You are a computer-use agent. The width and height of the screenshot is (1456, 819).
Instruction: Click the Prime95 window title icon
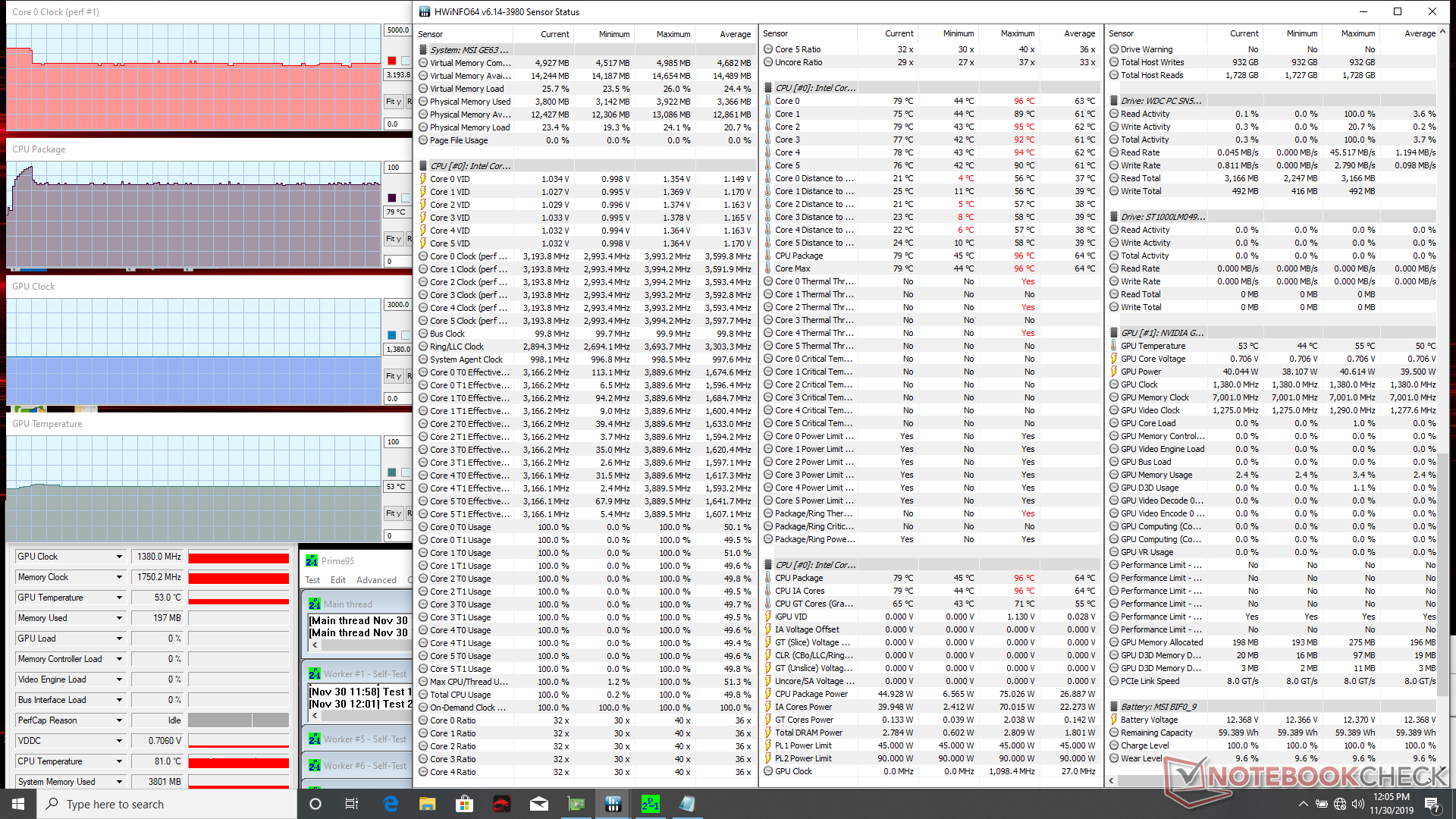tap(312, 561)
